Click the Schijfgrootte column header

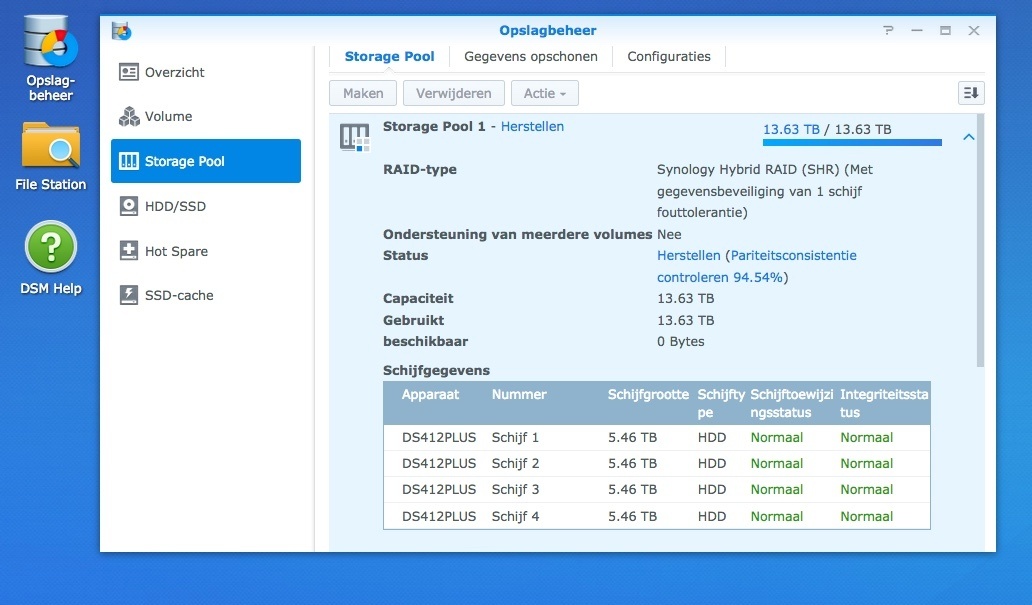[x=648, y=394]
